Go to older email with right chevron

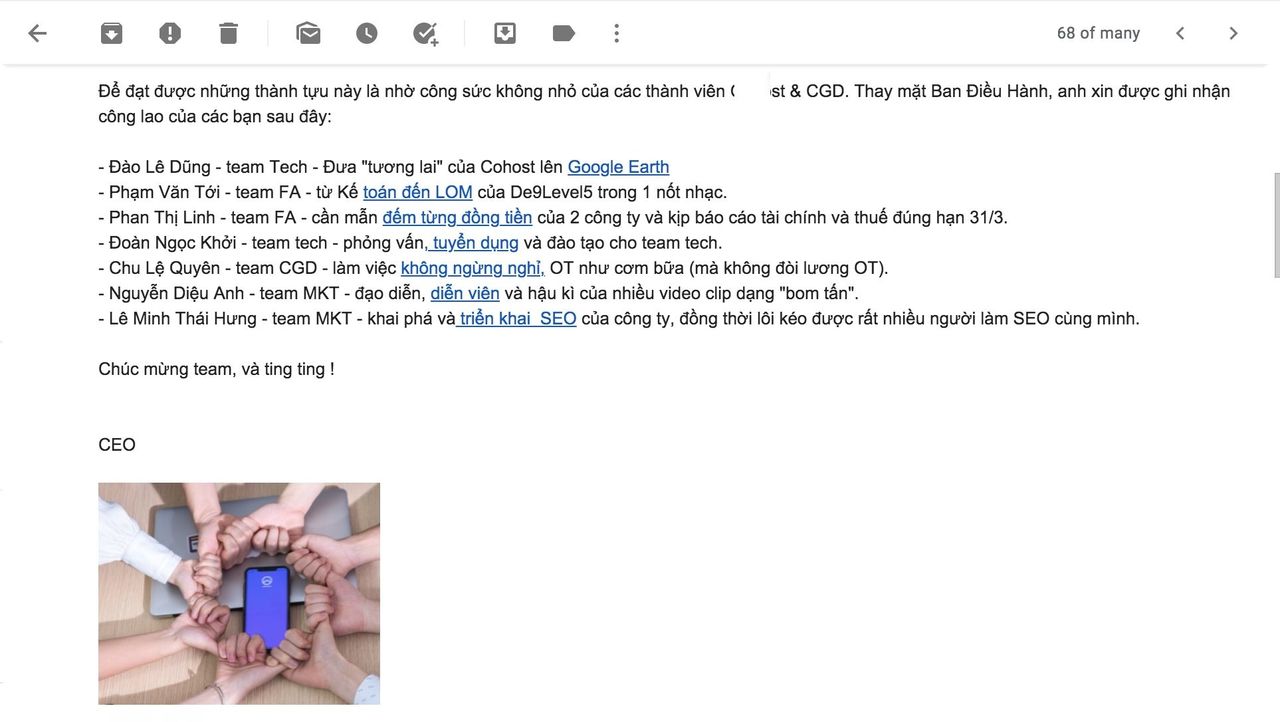pyautogui.click(x=1233, y=33)
